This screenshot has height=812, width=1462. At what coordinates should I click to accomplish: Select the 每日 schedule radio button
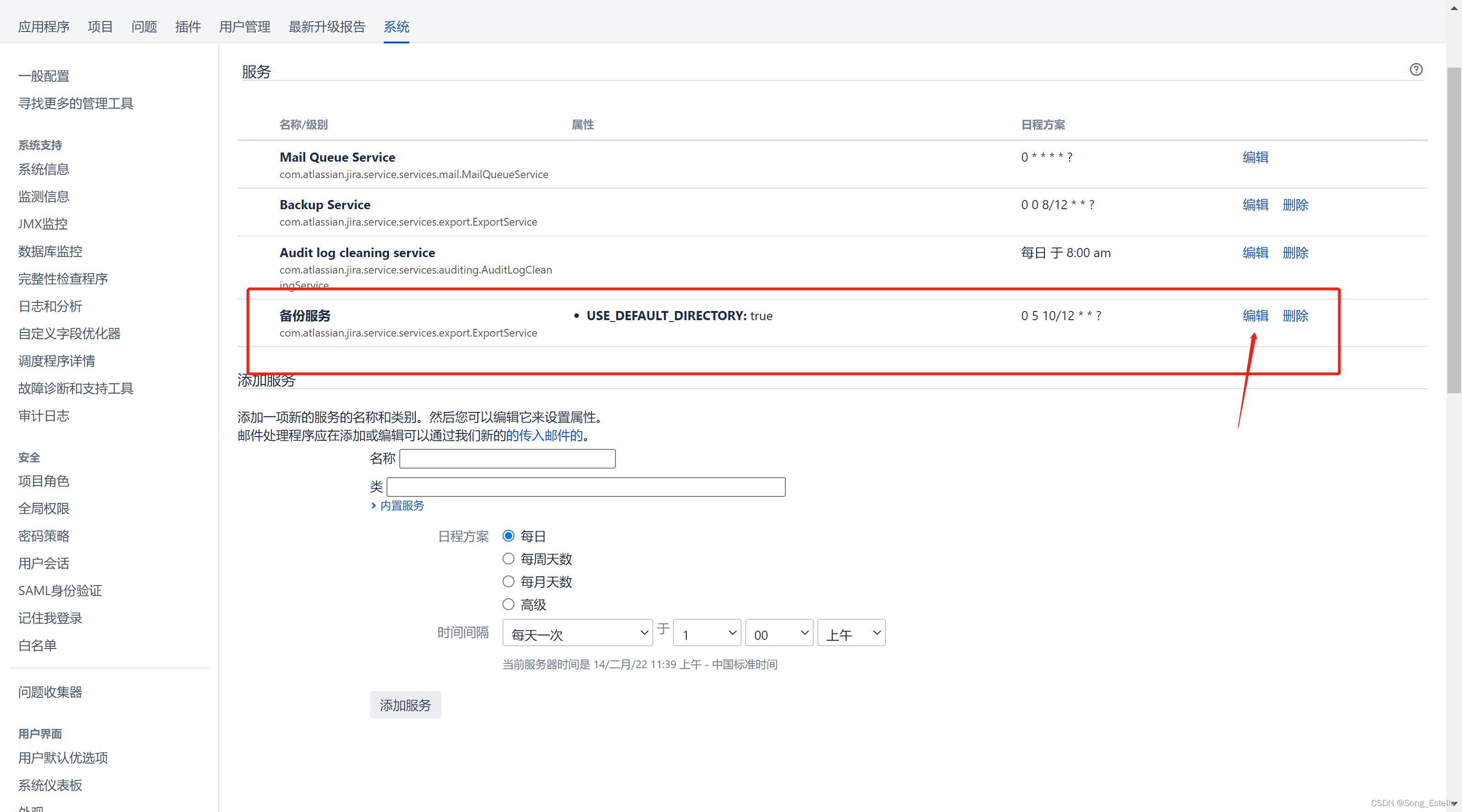[508, 536]
